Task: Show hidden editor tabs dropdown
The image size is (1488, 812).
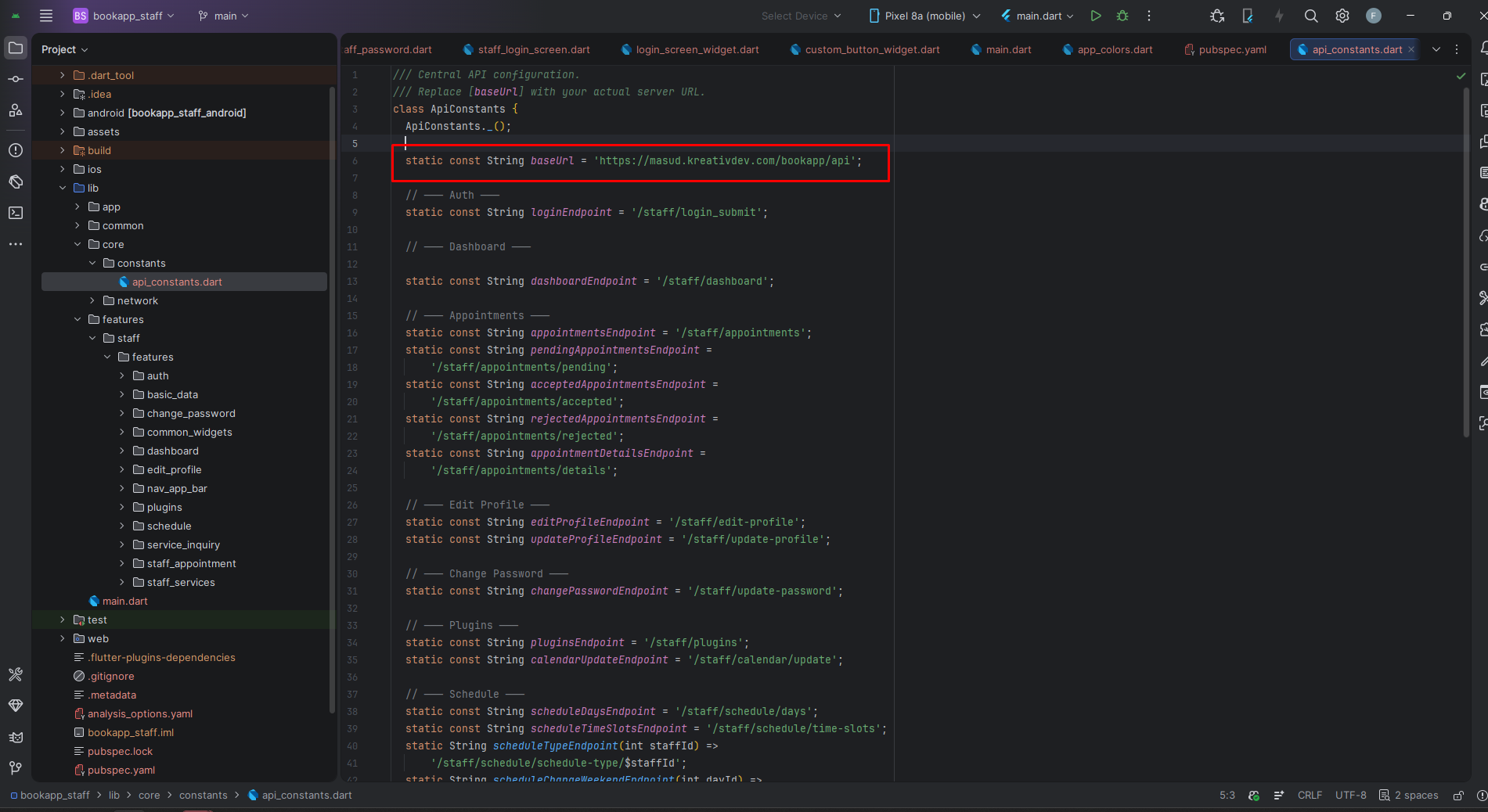Action: pyautogui.click(x=1436, y=49)
